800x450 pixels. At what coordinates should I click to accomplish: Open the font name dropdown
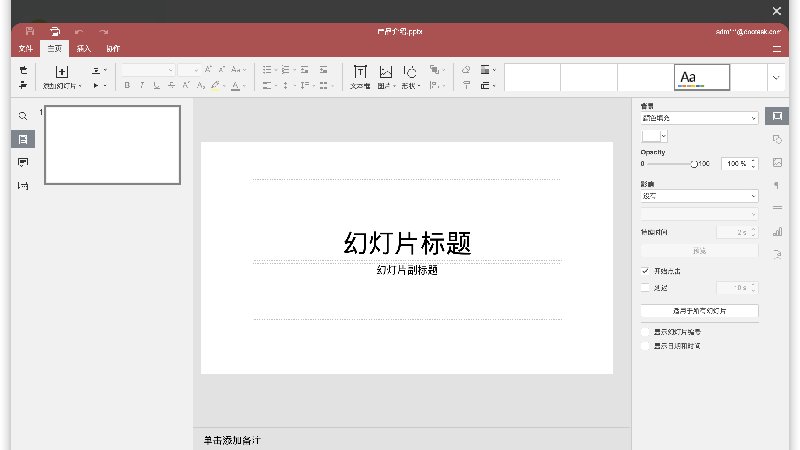[170, 70]
